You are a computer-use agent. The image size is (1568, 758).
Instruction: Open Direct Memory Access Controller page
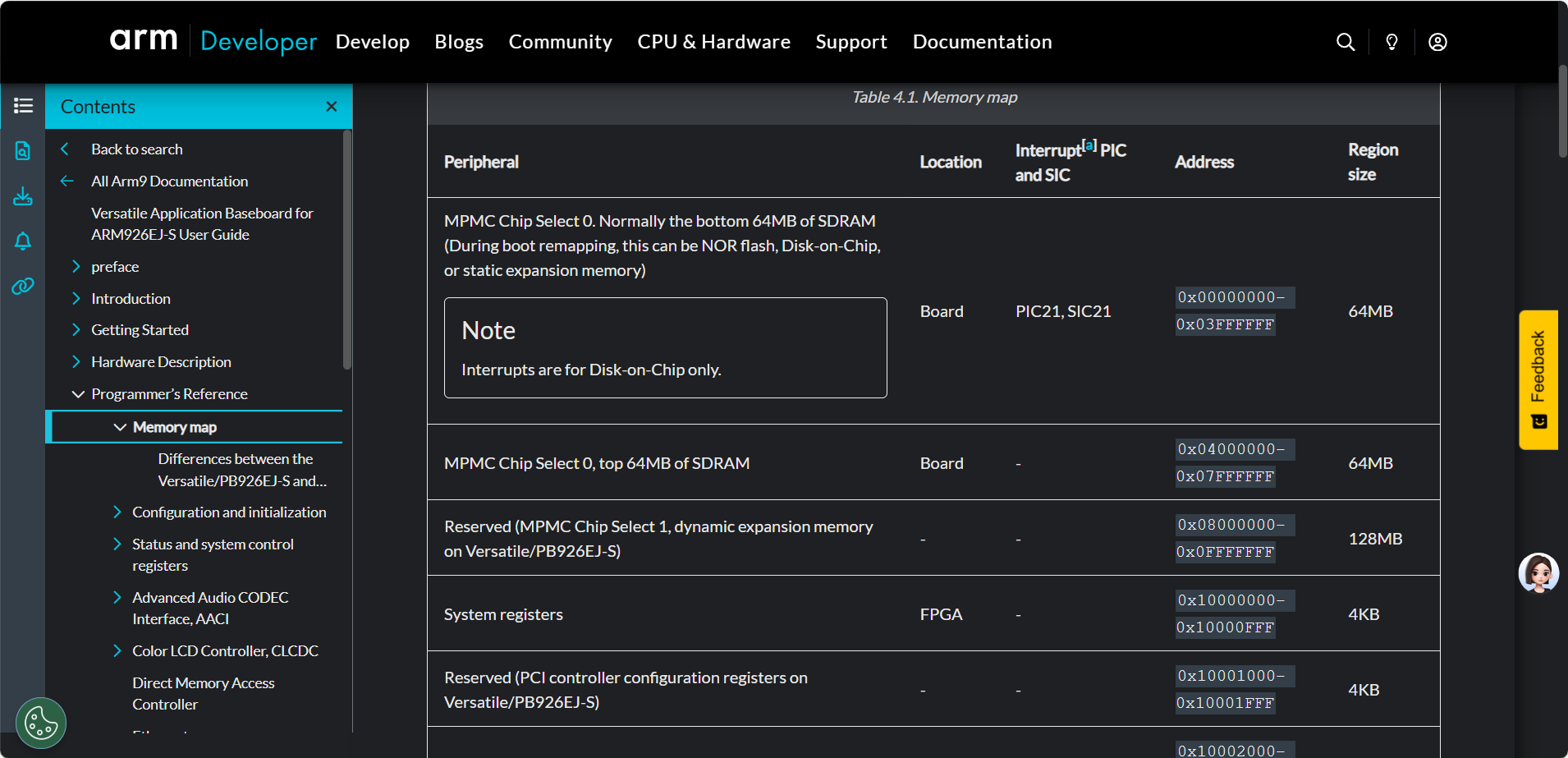(x=204, y=693)
